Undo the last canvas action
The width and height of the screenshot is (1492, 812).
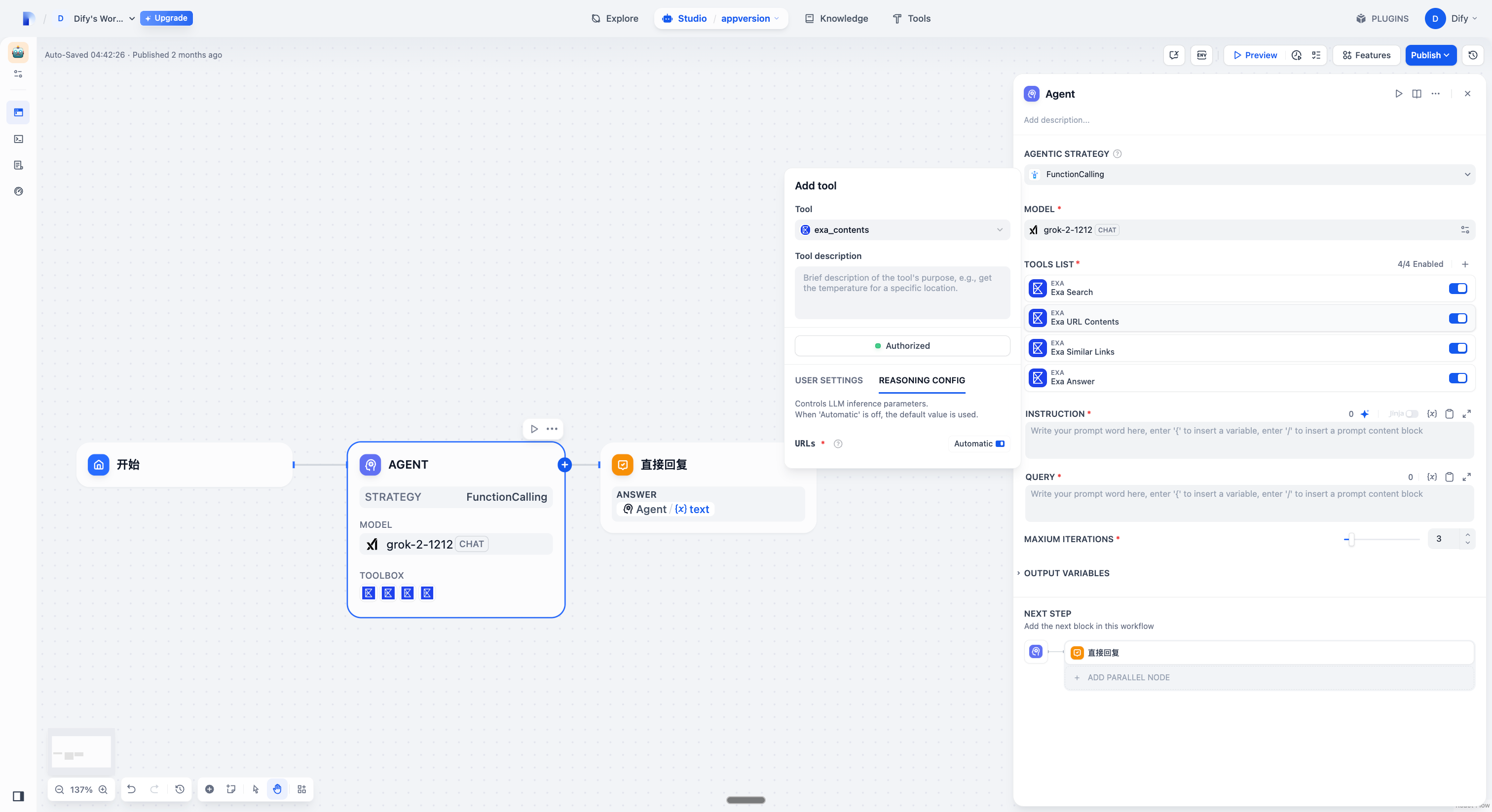[131, 789]
